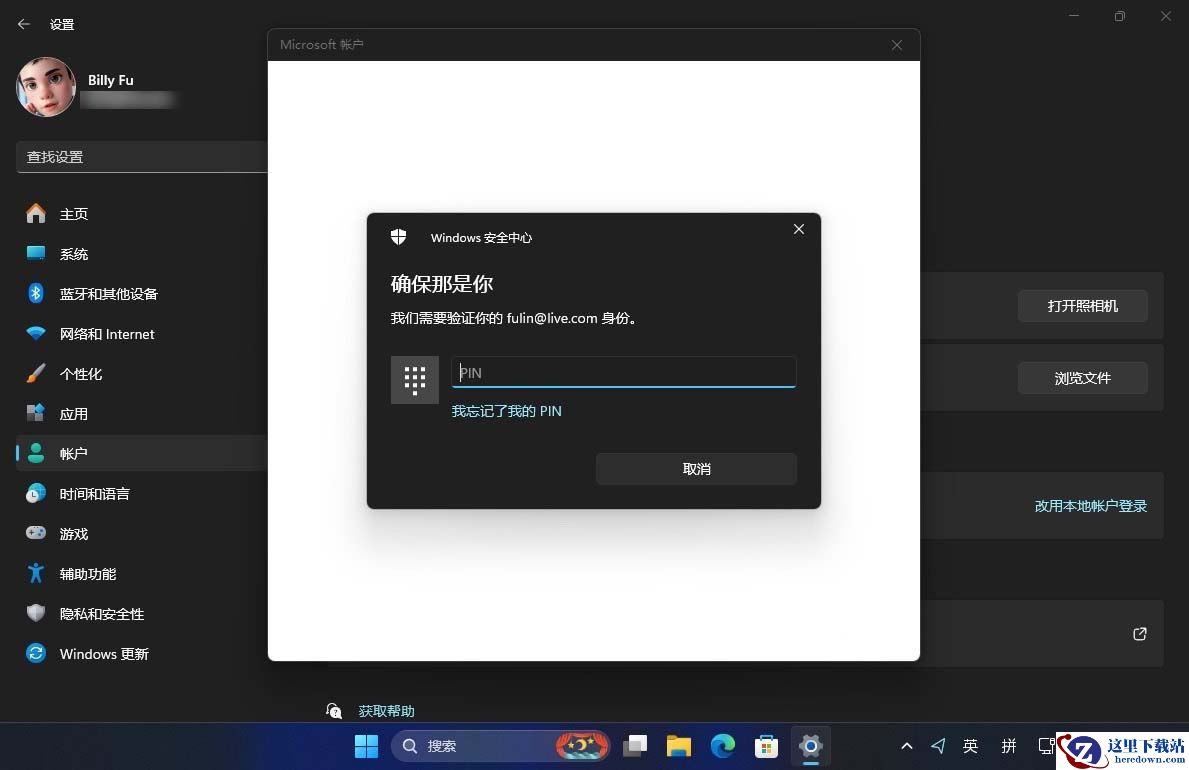Viewport: 1189px width, 770px height.
Task: Open Microsoft Edge from taskbar
Action: (723, 746)
